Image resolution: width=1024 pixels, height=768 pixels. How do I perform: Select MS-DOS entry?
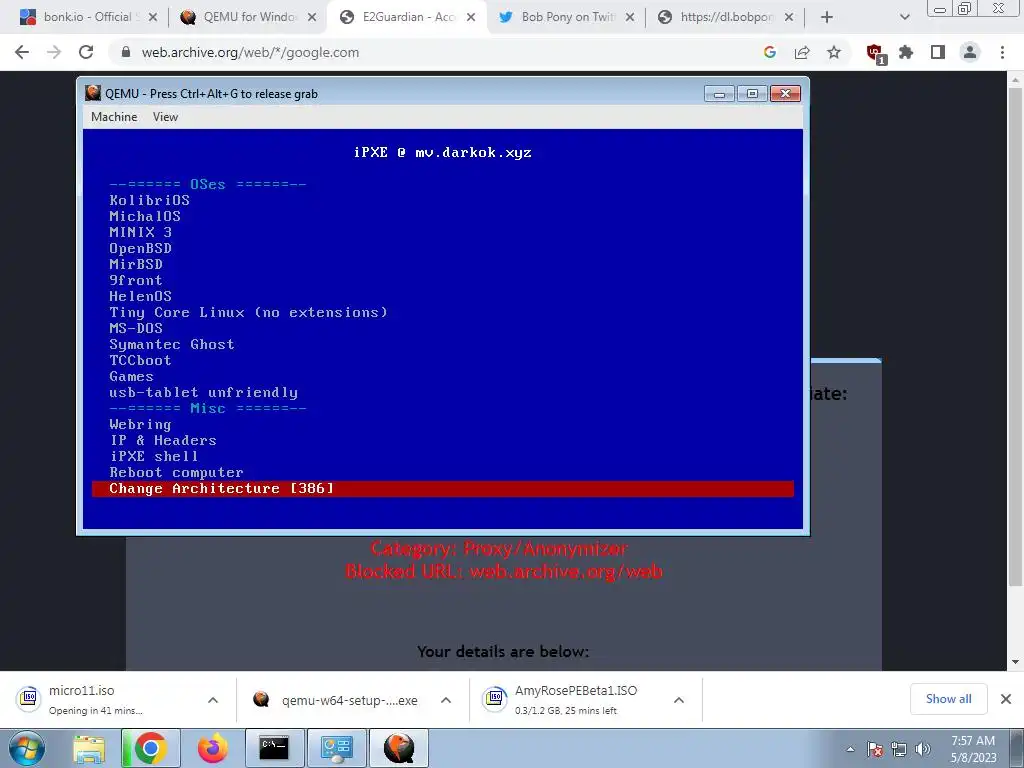[136, 328]
